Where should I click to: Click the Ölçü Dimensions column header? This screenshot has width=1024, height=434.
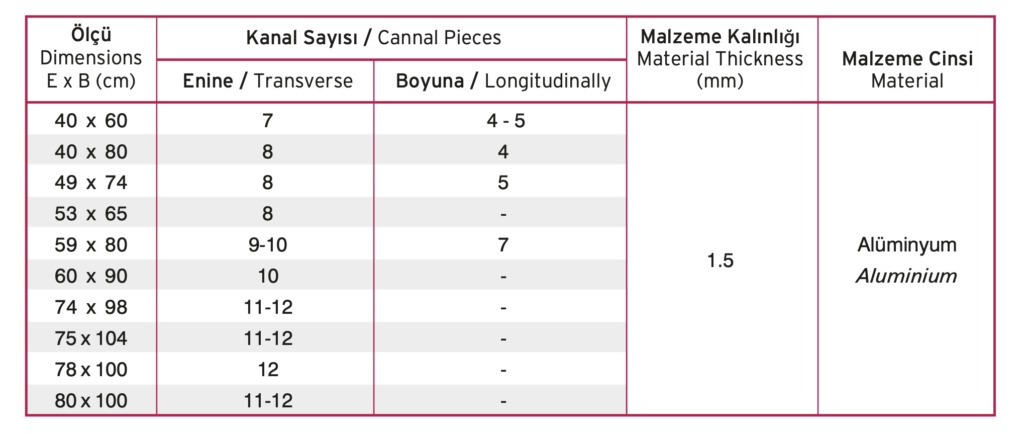[91, 58]
